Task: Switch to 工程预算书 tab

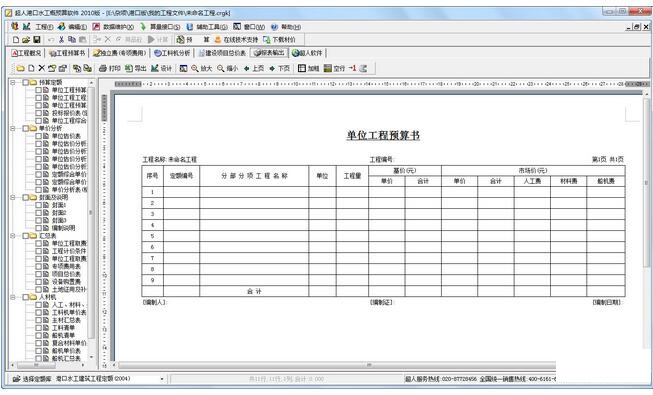Action: tap(67, 53)
